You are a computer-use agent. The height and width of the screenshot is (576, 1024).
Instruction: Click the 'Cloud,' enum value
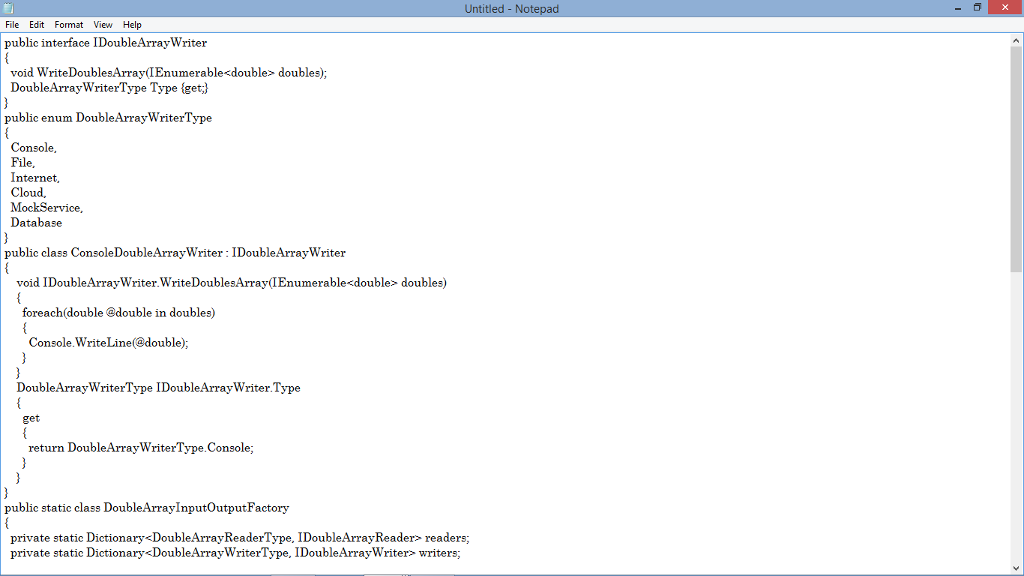click(x=28, y=193)
